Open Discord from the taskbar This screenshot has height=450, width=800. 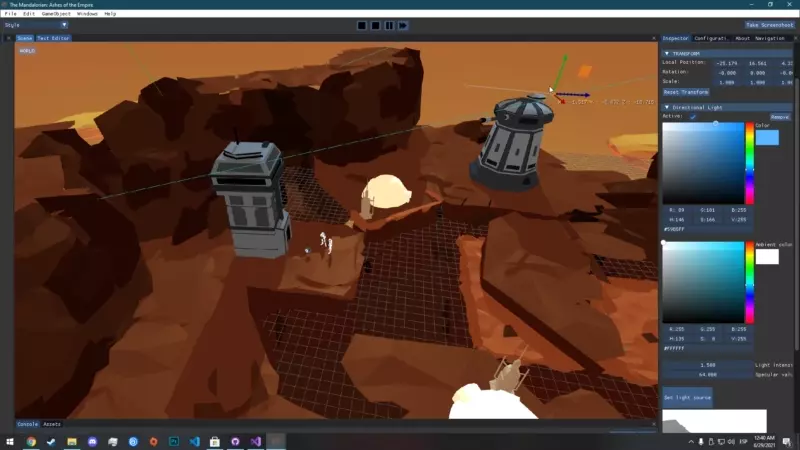click(x=92, y=442)
